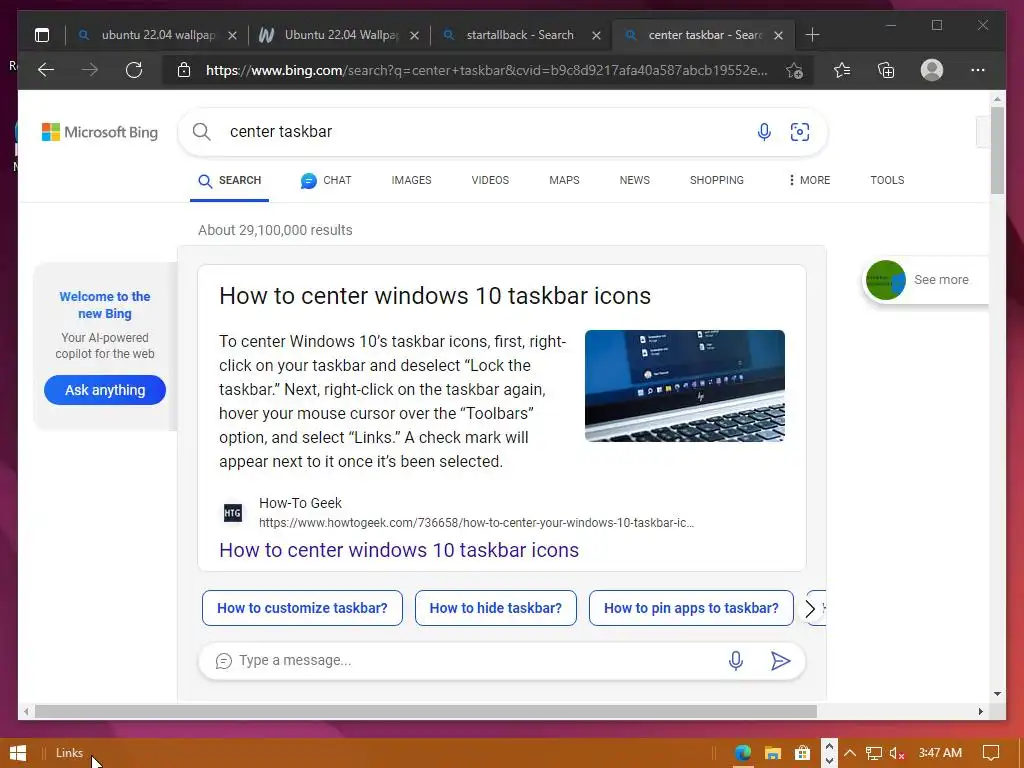Open the CHAT search tab
This screenshot has width=1024, height=768.
coord(326,180)
